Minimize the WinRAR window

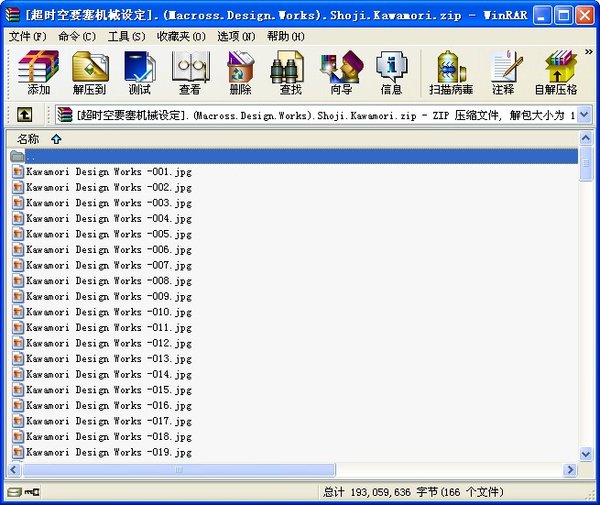pos(542,15)
